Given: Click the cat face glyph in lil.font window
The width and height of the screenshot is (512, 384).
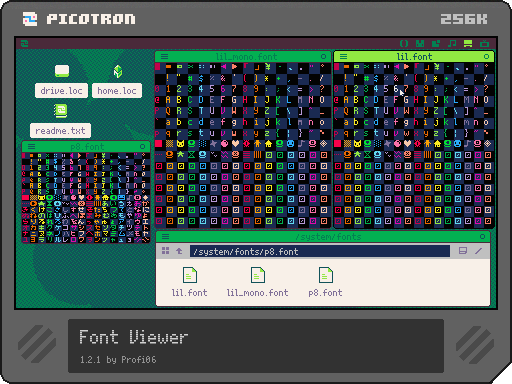Looking at the screenshot, I should tap(357, 144).
